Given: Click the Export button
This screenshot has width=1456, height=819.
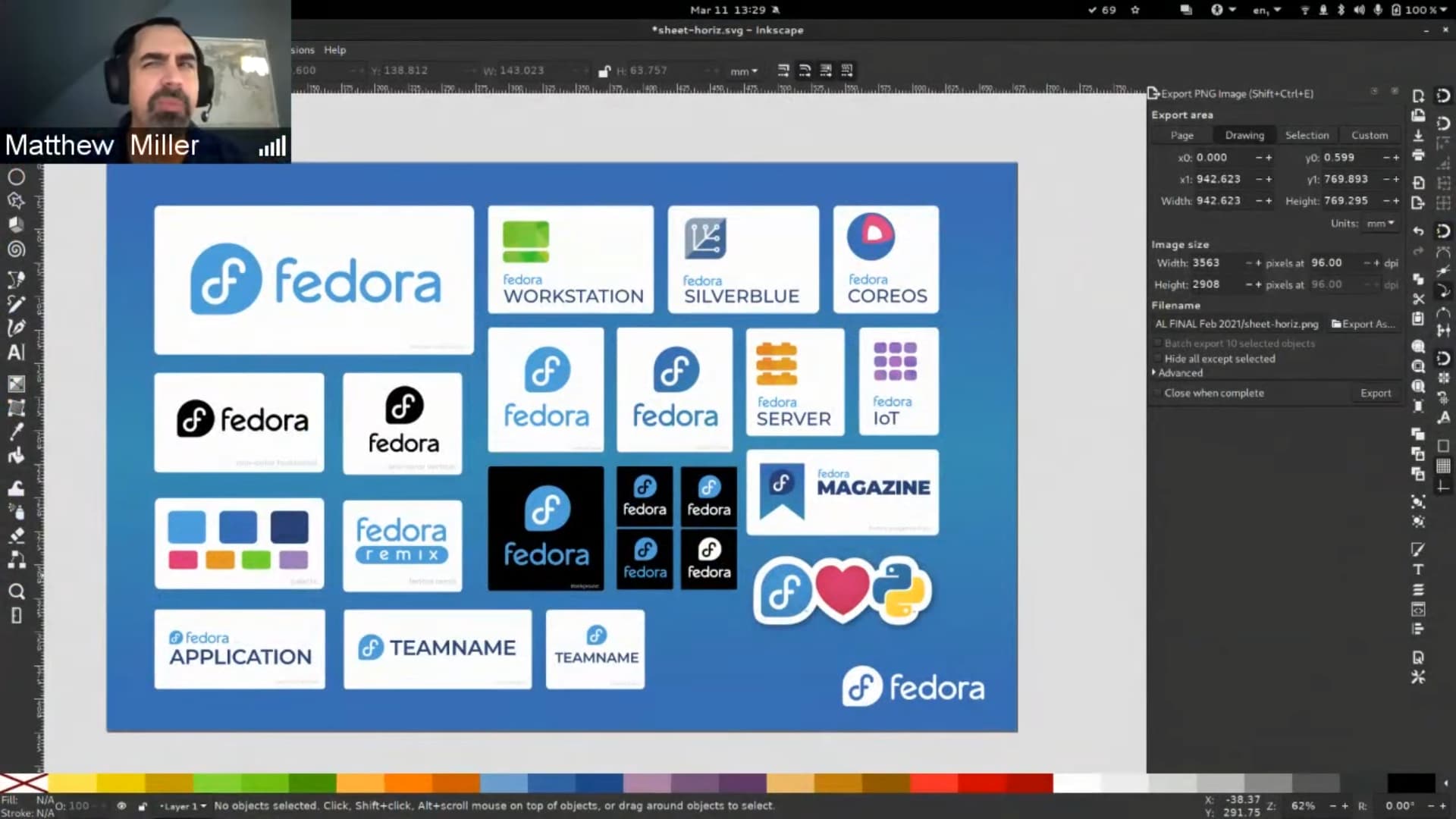Looking at the screenshot, I should [1375, 393].
